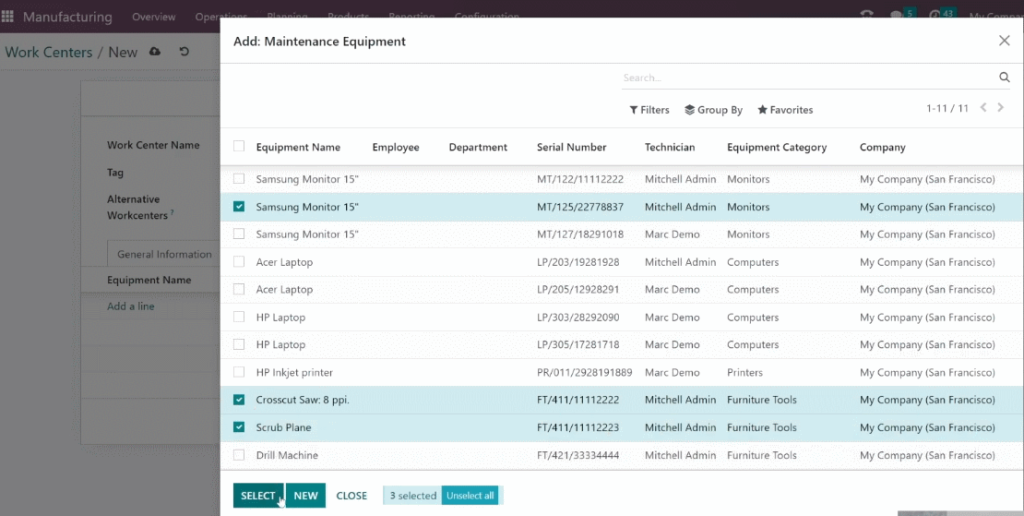This screenshot has height=516, width=1024.
Task: Sort by Company column header
Action: [882, 147]
